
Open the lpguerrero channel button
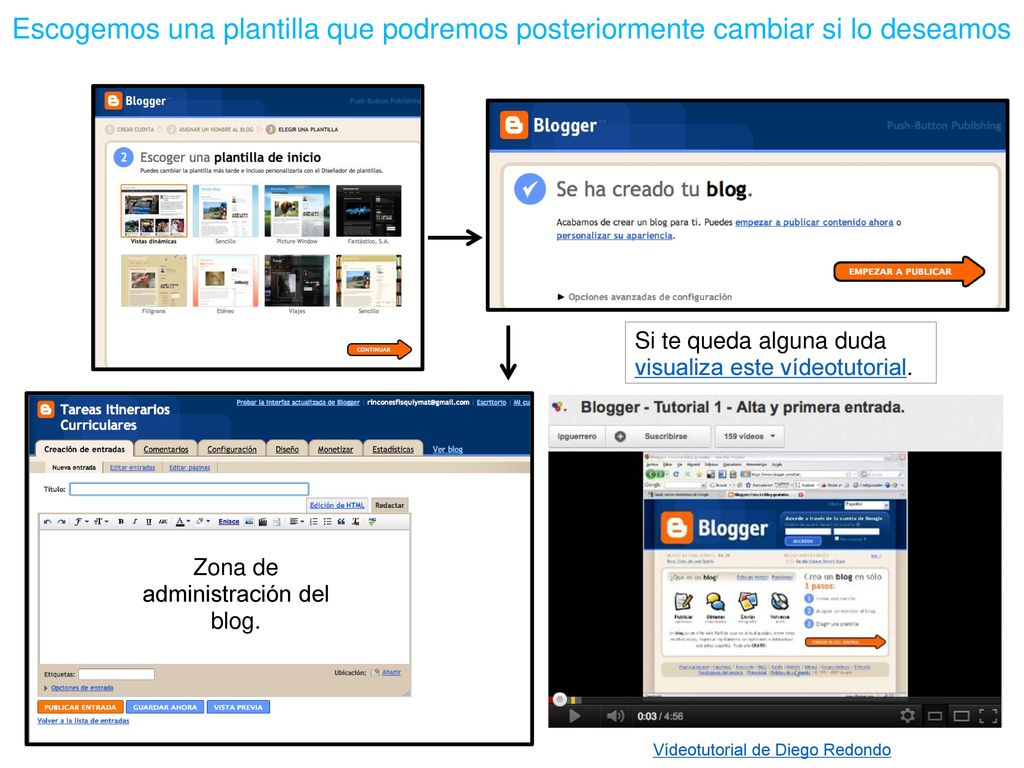click(x=577, y=436)
